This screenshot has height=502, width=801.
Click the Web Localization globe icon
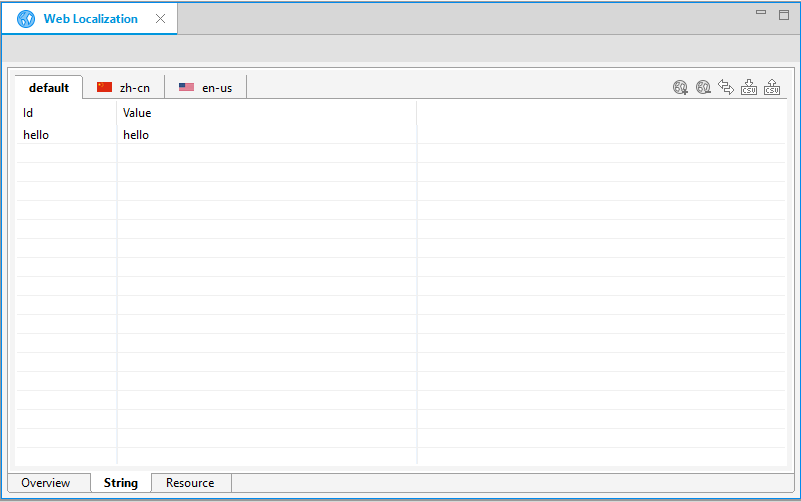[x=26, y=19]
